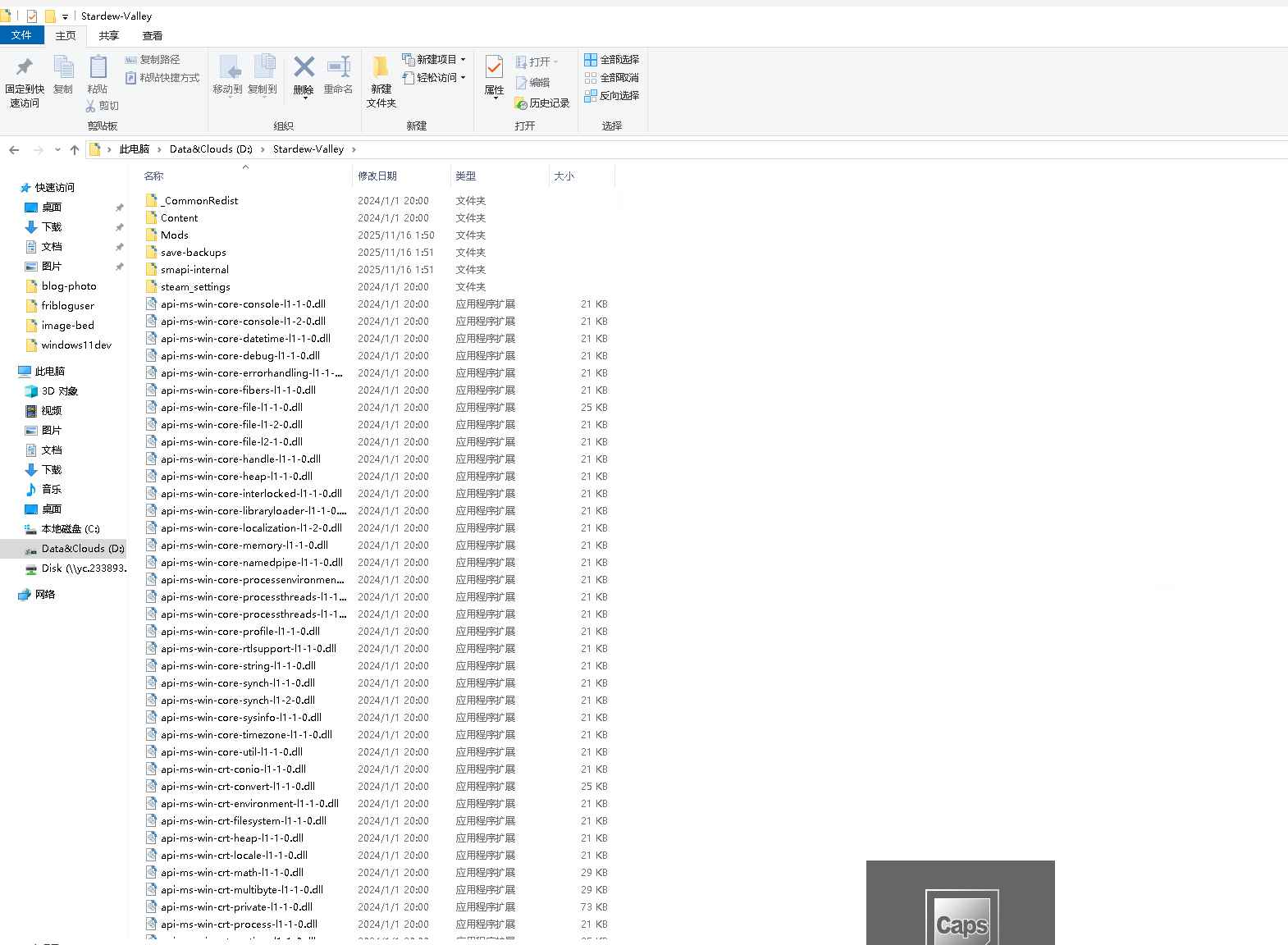Expand the chevron after Stardew-Valley in the address bar
1288x945 pixels.
pos(354,149)
